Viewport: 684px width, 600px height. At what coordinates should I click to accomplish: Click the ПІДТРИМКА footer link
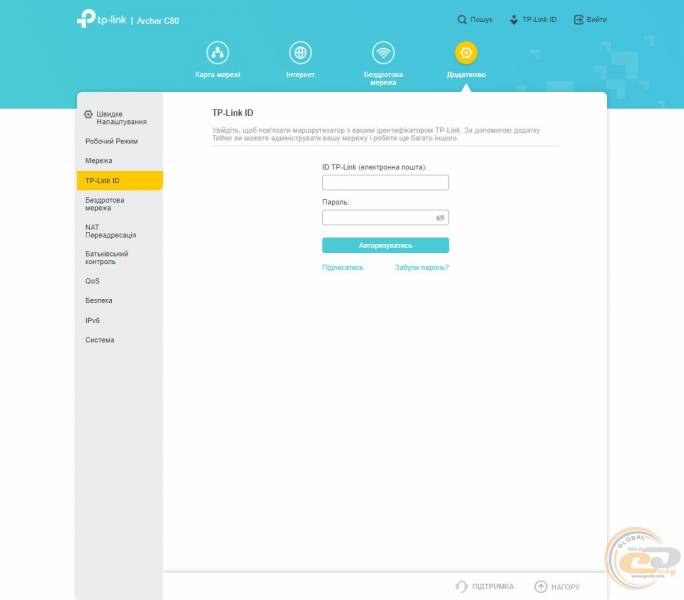click(493, 586)
